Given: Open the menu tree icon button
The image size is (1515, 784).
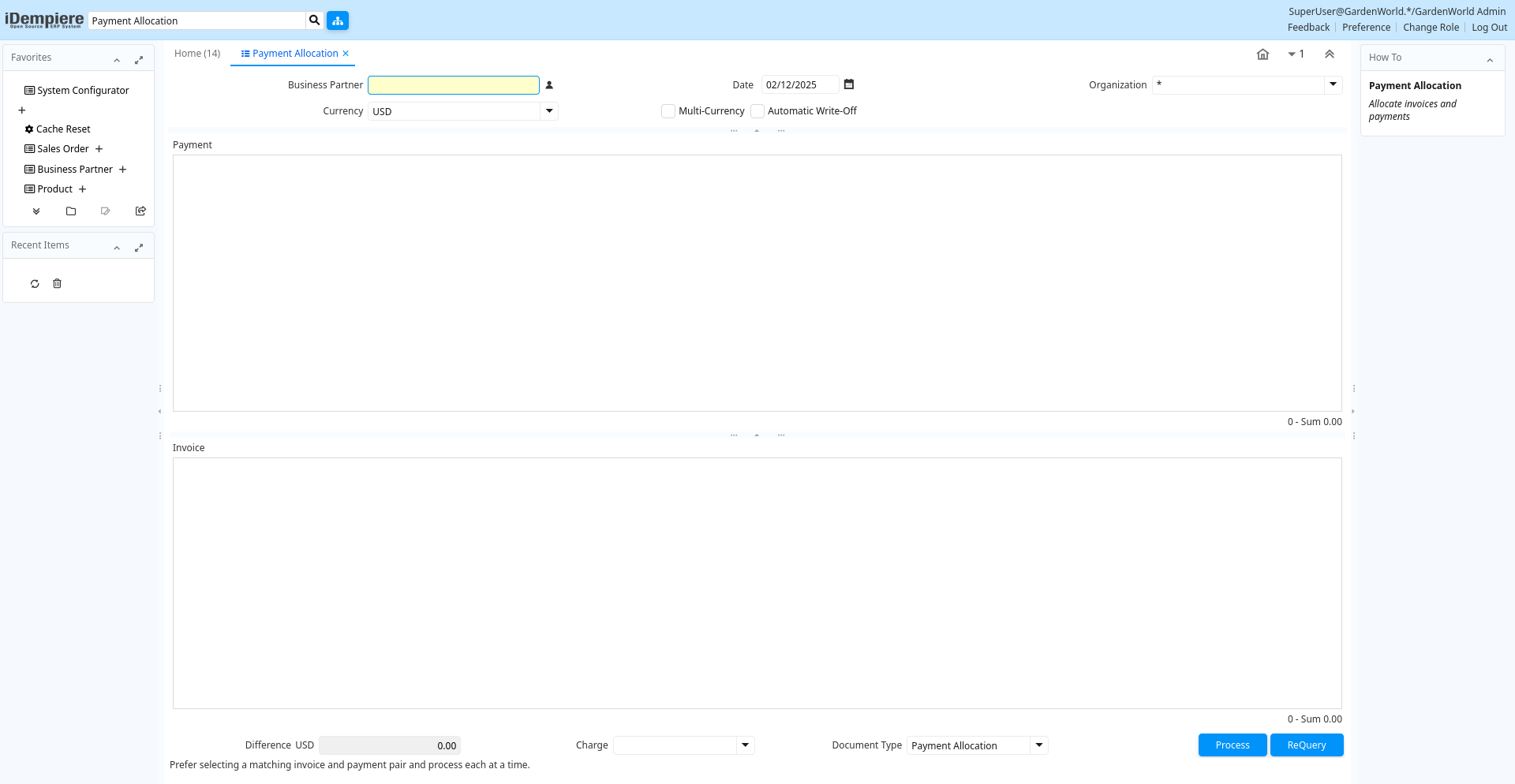Looking at the screenshot, I should [338, 21].
